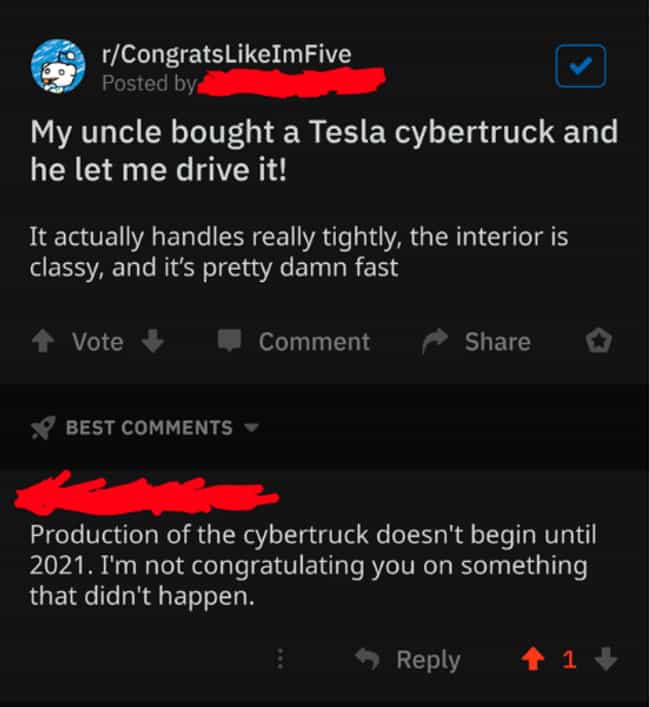Screen dimensions: 650x707
Task: Expand the Best Comments sort dropdown arrow
Action: (x=251, y=427)
